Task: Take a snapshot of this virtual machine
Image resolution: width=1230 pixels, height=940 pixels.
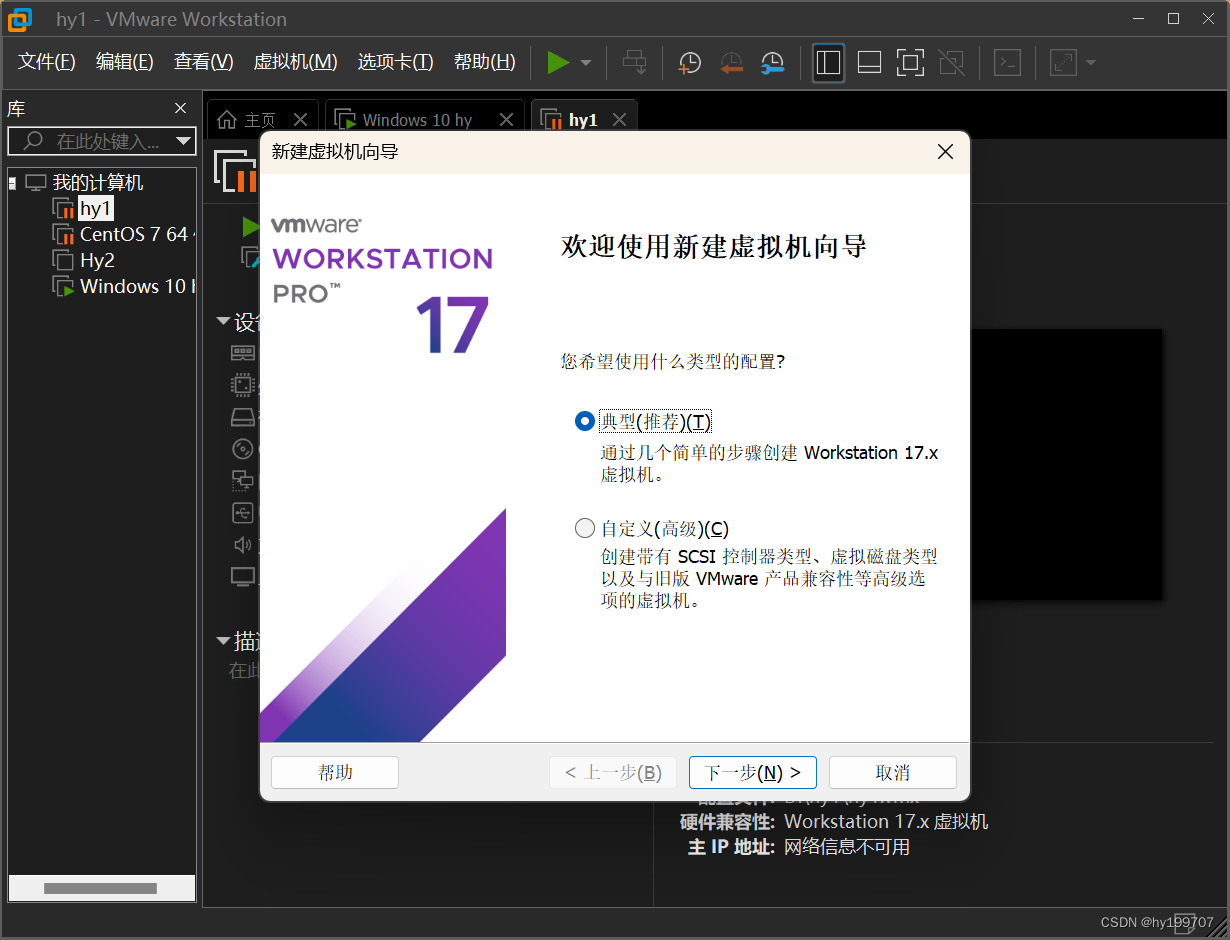Action: pos(690,63)
